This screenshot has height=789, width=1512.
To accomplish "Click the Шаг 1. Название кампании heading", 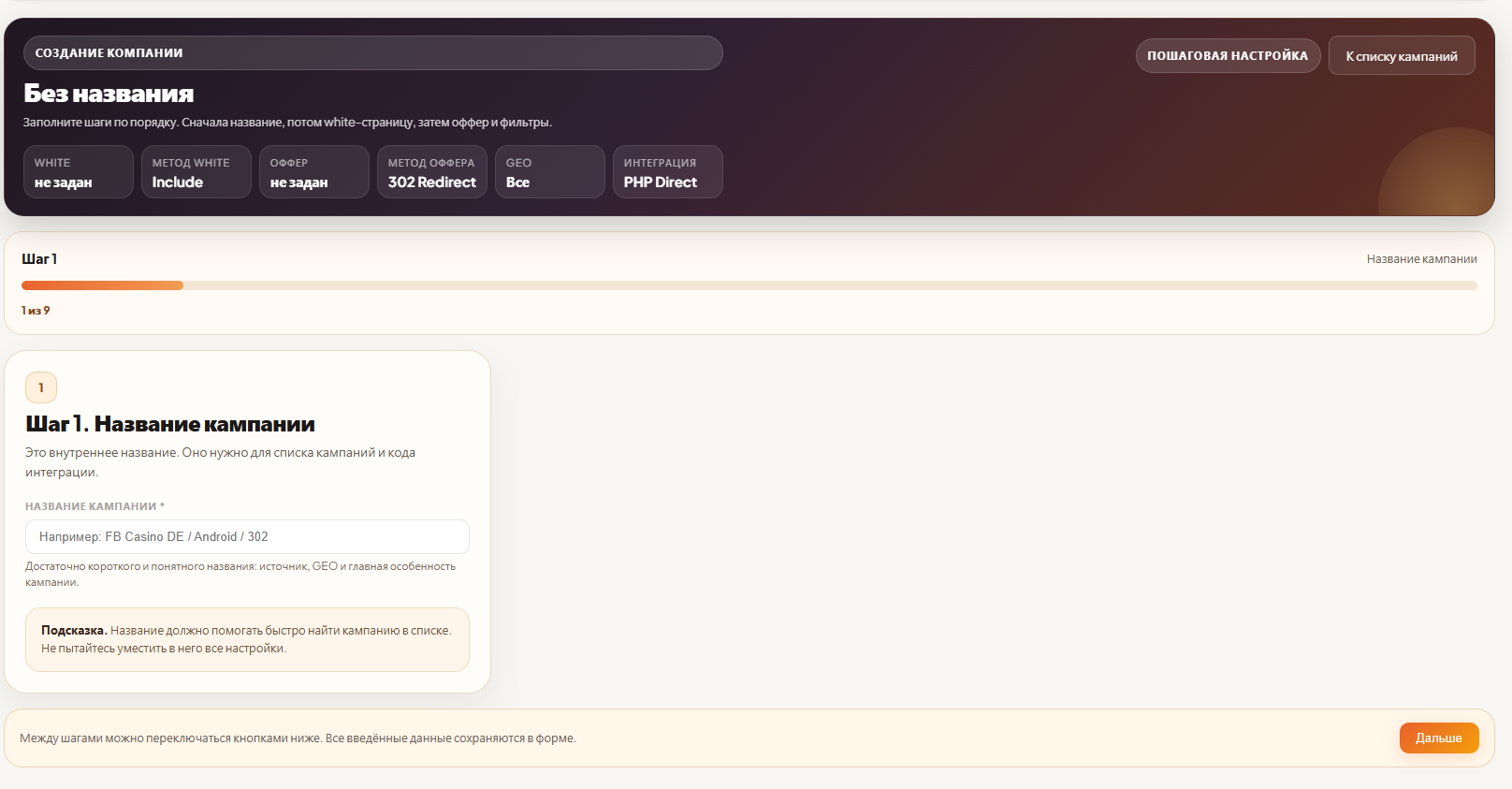I will click(170, 424).
